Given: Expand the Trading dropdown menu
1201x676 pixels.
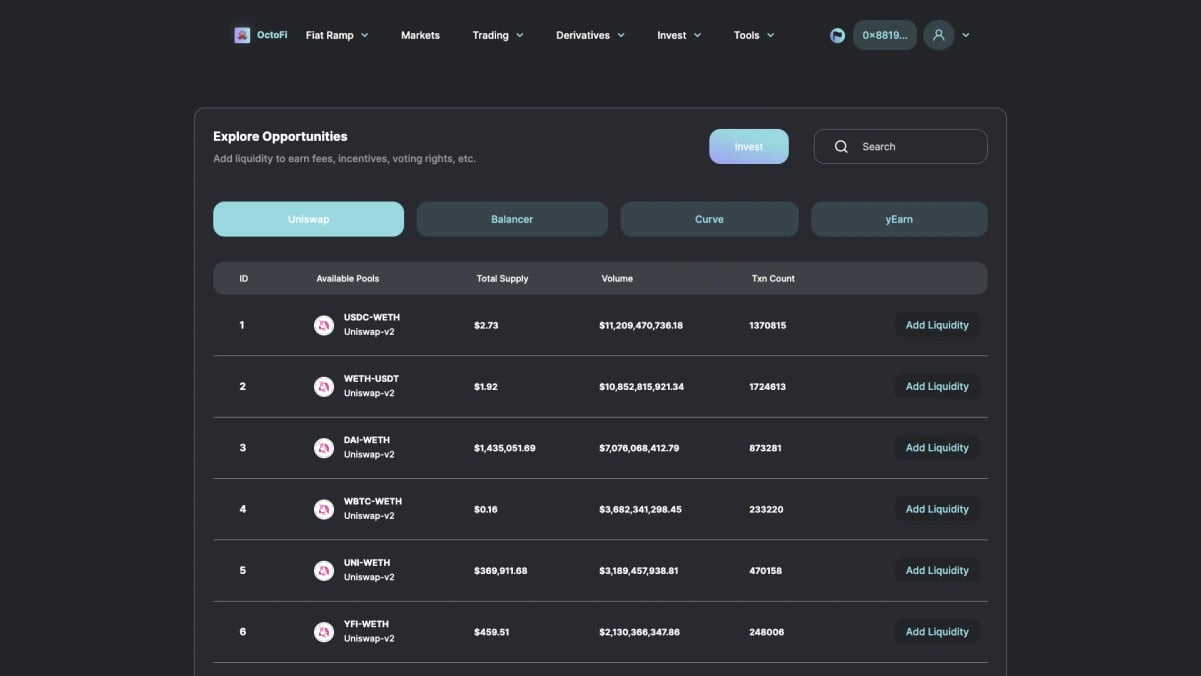Looking at the screenshot, I should pos(498,35).
